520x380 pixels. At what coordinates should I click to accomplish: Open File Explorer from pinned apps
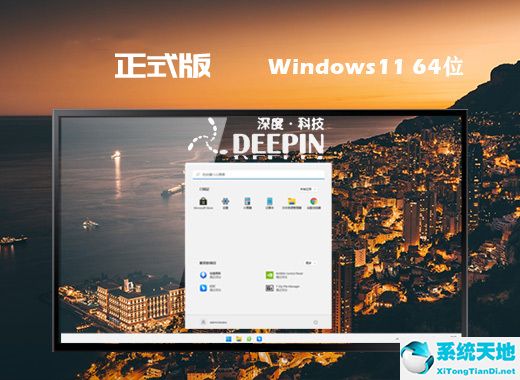click(292, 203)
